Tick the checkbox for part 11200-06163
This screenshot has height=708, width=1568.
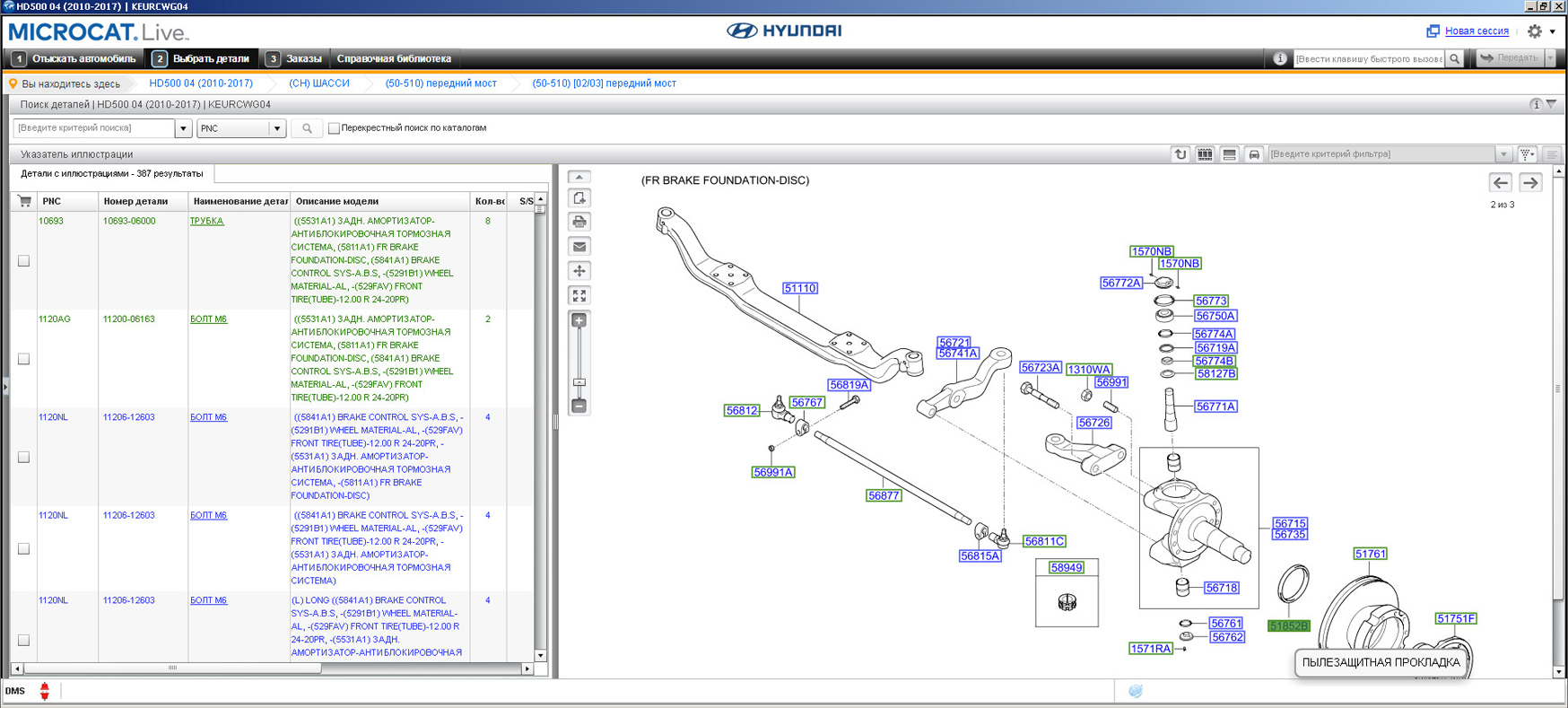coord(24,359)
